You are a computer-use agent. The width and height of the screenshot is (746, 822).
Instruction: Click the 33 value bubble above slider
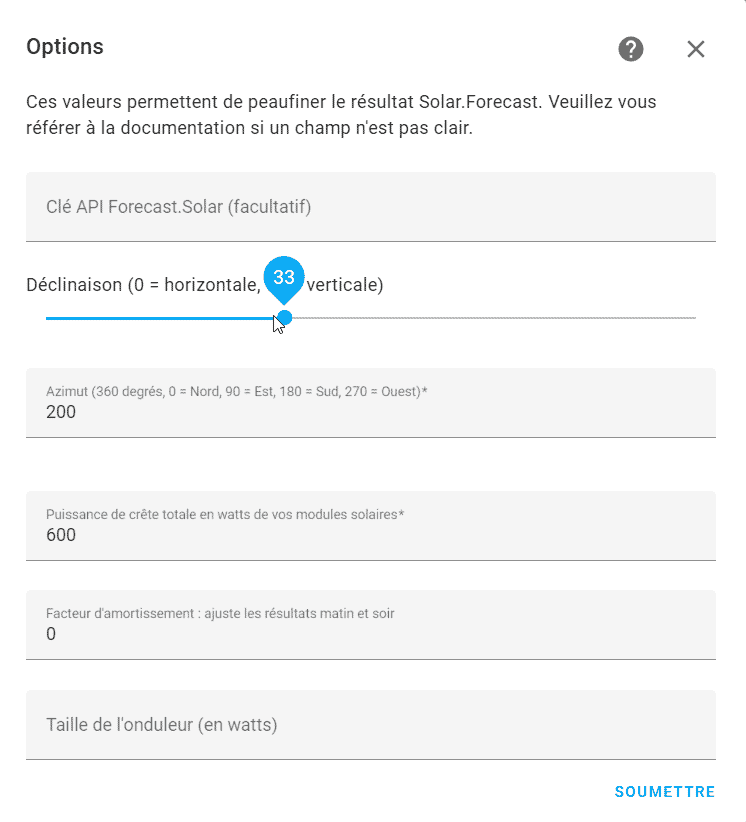[x=284, y=278]
